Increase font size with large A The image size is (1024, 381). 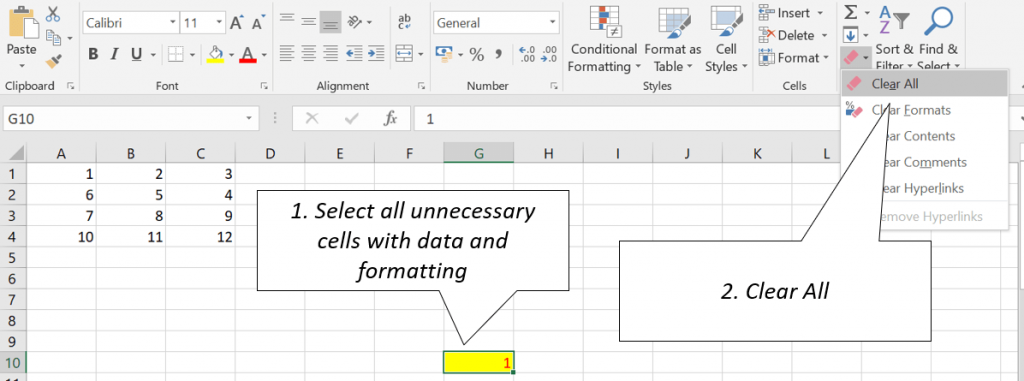236,23
